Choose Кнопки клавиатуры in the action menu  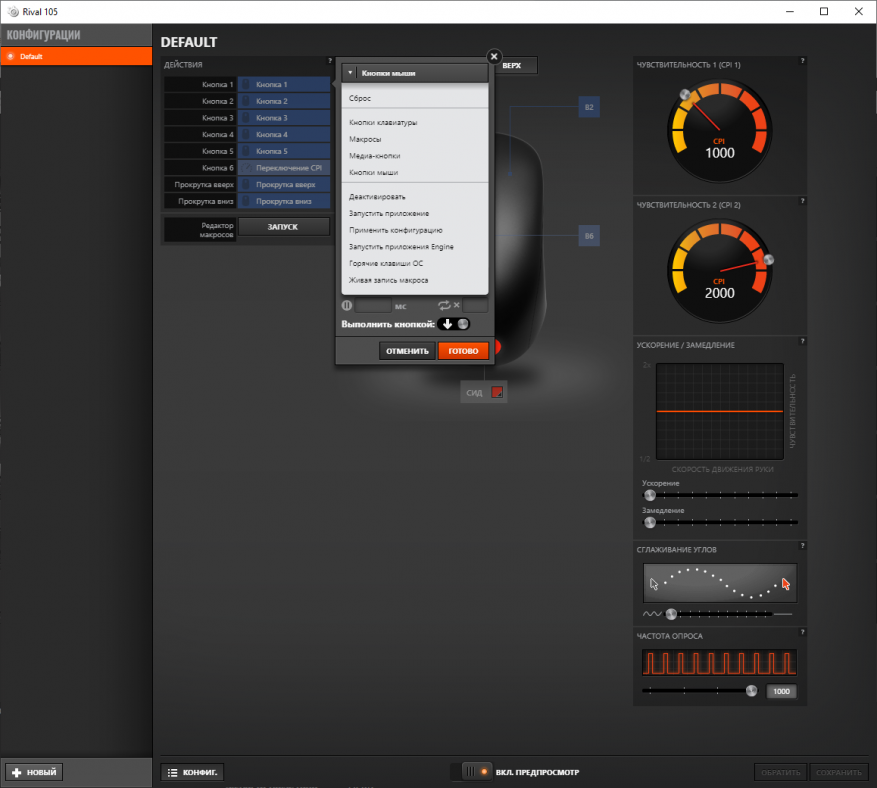414,122
